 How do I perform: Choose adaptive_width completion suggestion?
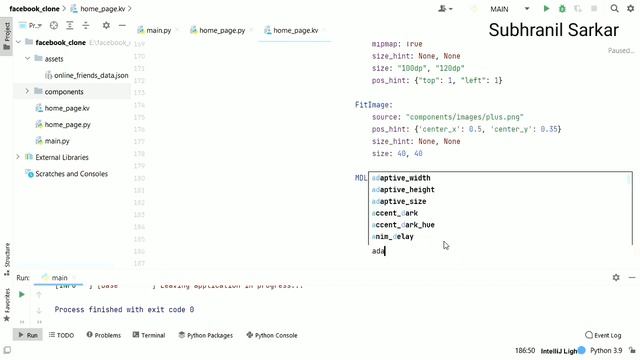[x=401, y=178]
